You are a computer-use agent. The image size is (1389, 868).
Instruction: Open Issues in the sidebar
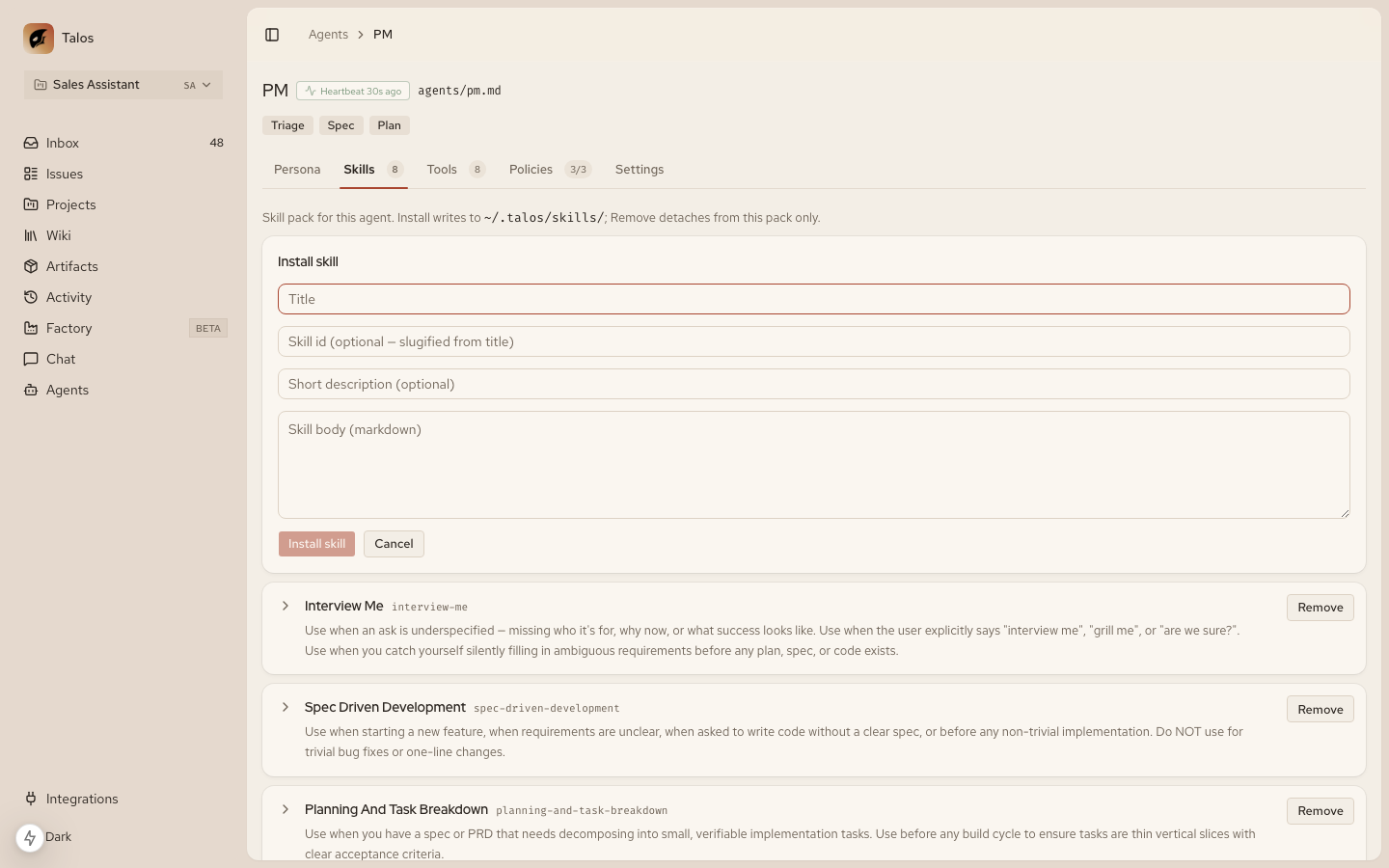click(x=123, y=174)
